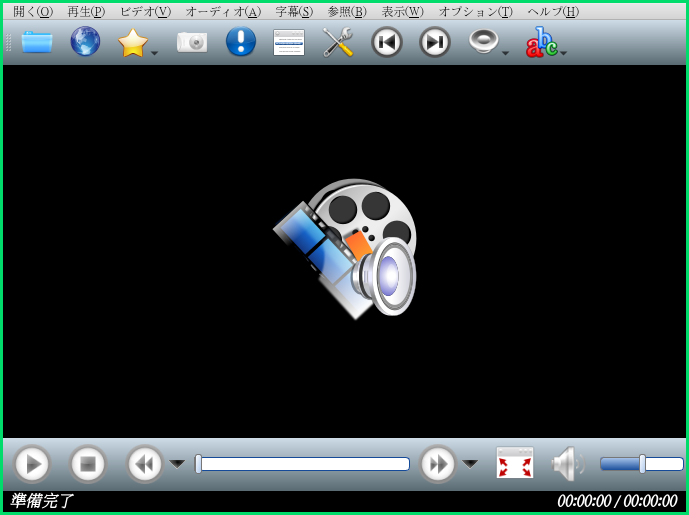Expand the subtitle track dropdown arrow

(564, 53)
